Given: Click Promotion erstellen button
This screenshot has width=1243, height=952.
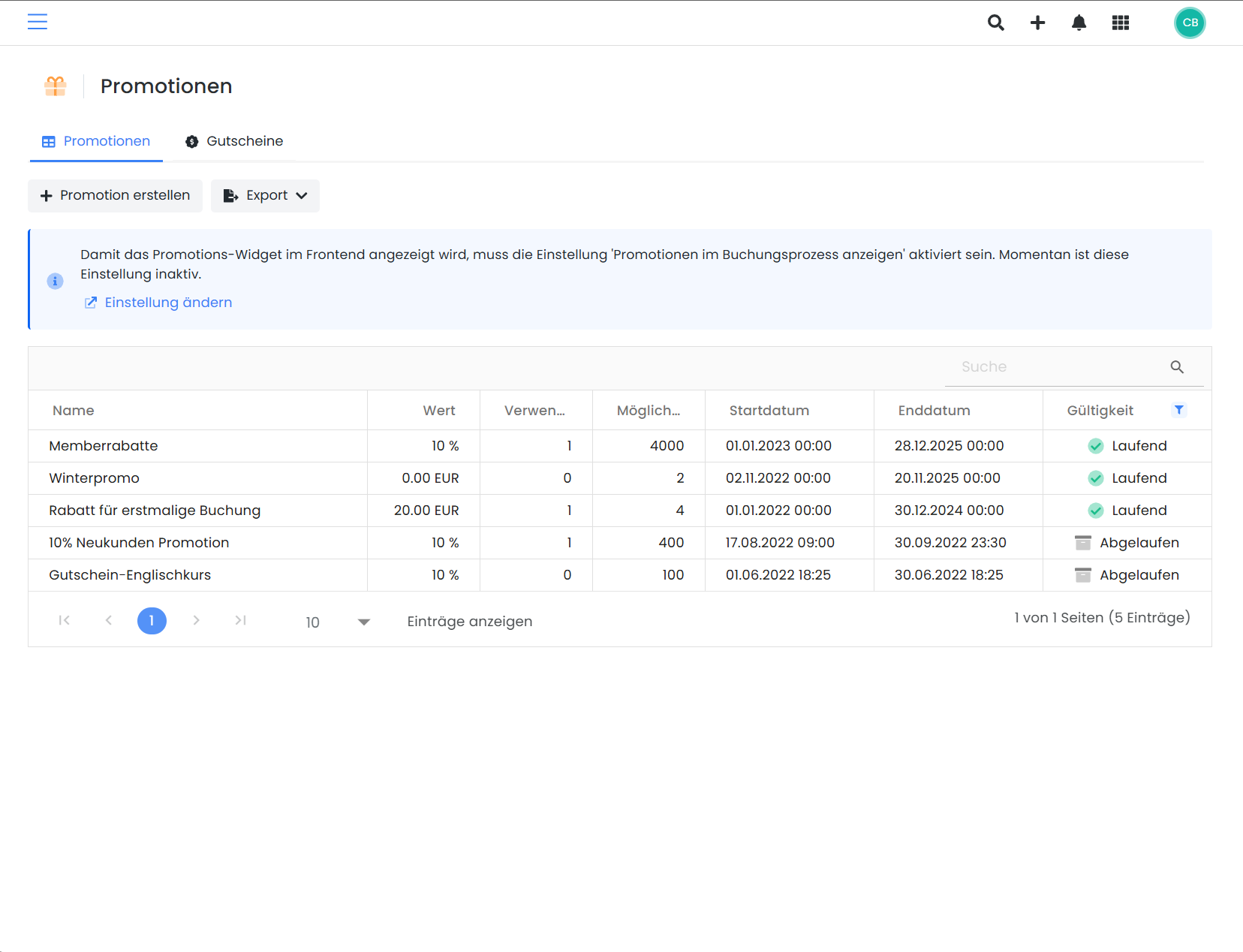Looking at the screenshot, I should point(115,196).
